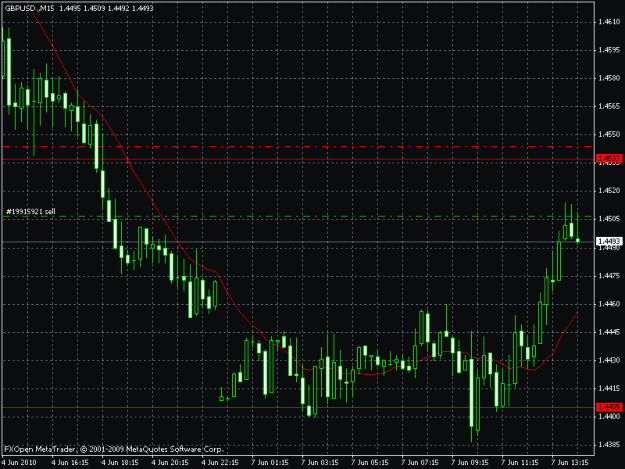Click the 1.4550 price axis label

click(609, 135)
